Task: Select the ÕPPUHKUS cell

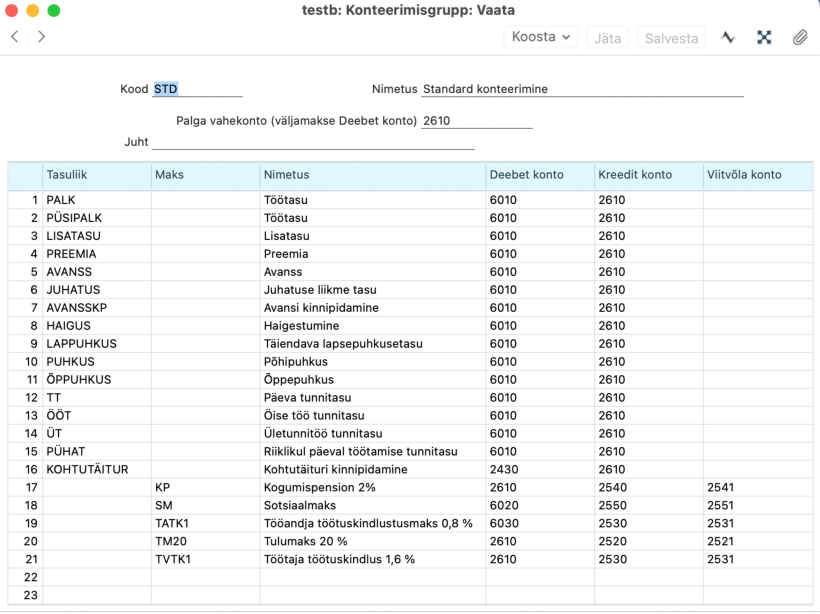Action: pyautogui.click(x=97, y=380)
